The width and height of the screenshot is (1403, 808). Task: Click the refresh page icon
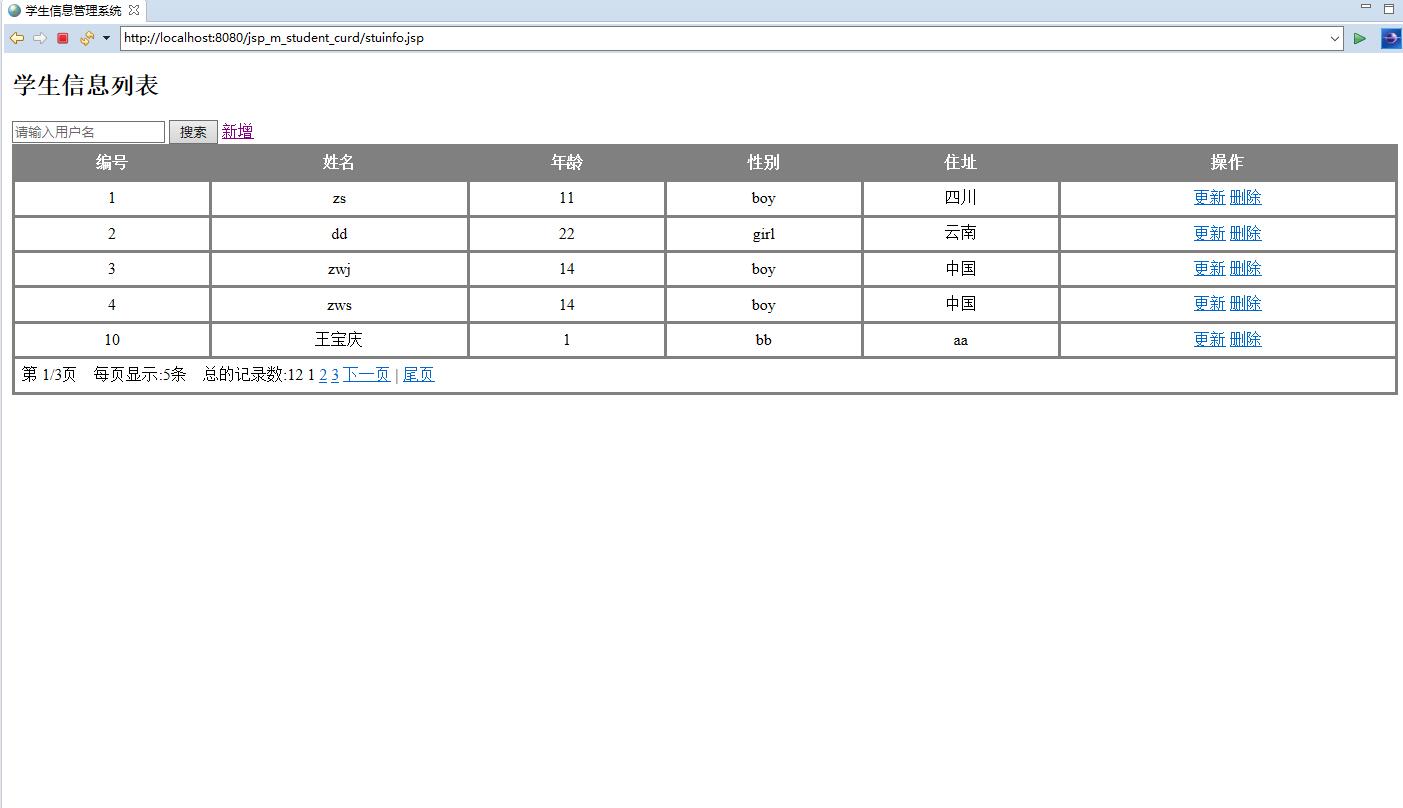point(88,37)
